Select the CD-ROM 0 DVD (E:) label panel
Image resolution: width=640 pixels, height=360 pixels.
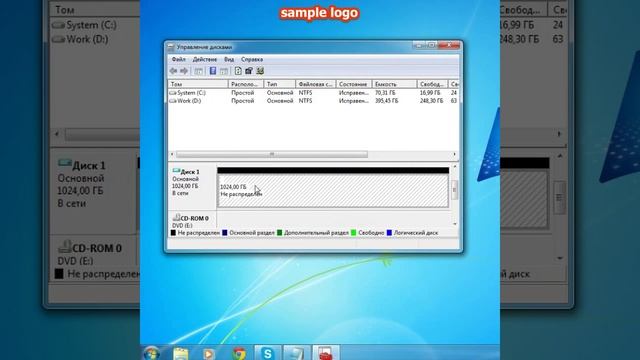(x=192, y=220)
